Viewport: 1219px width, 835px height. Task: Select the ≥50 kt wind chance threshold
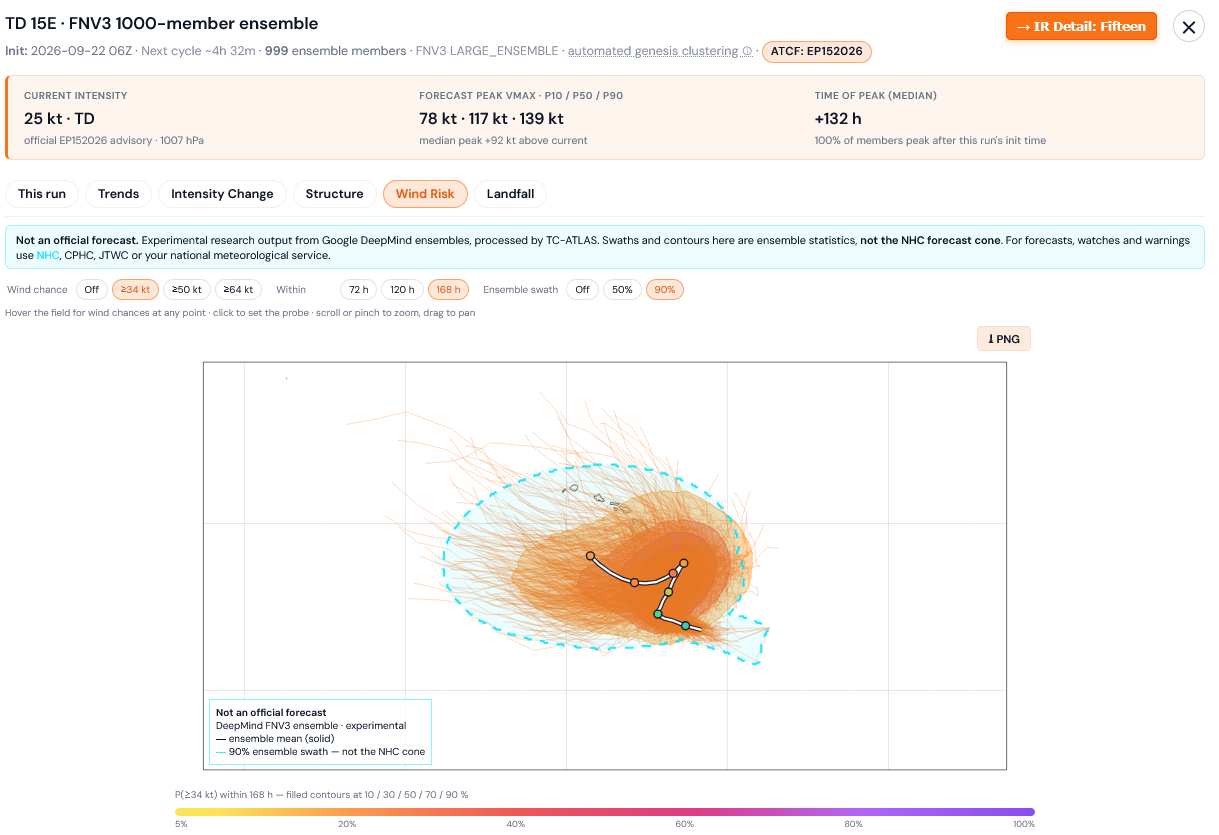187,290
